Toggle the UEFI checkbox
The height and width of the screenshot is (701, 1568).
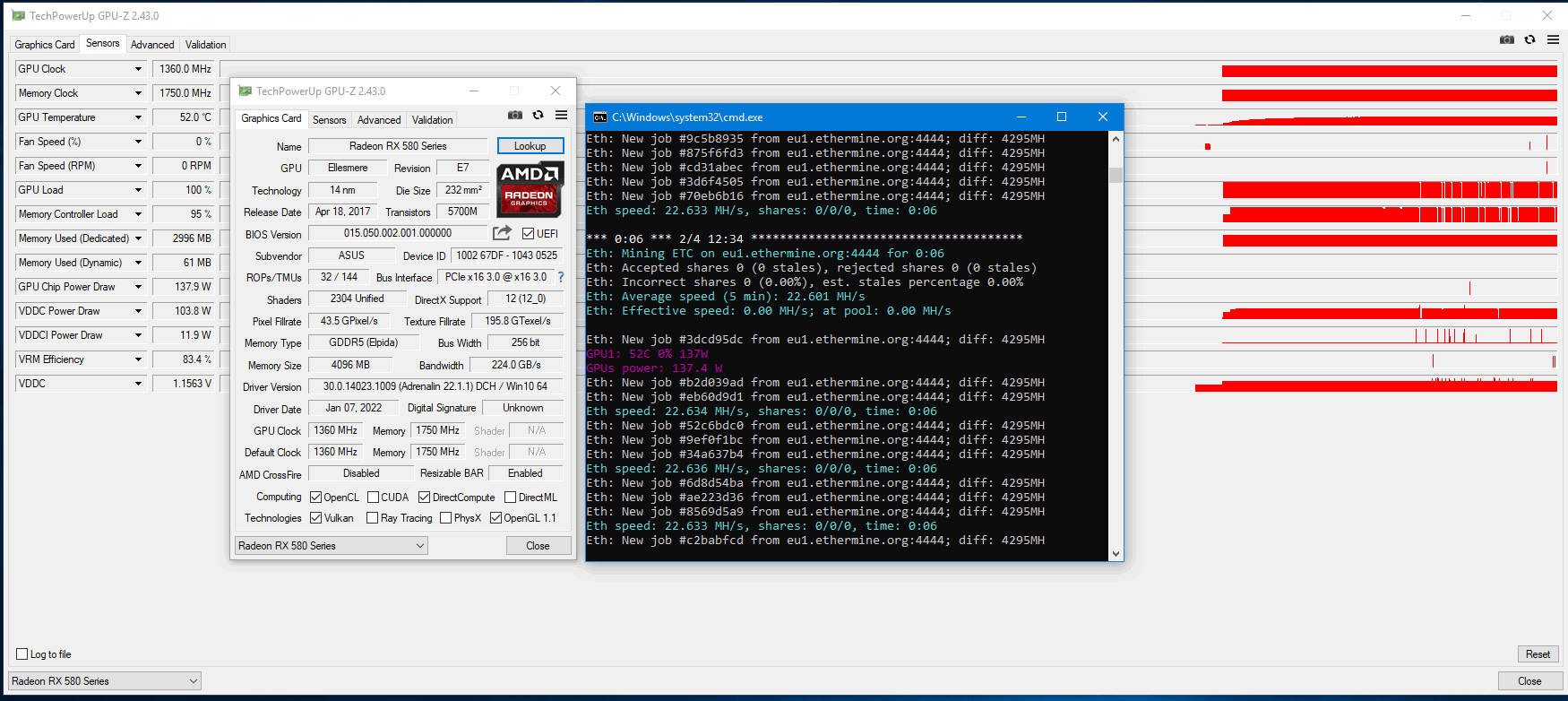pos(528,234)
